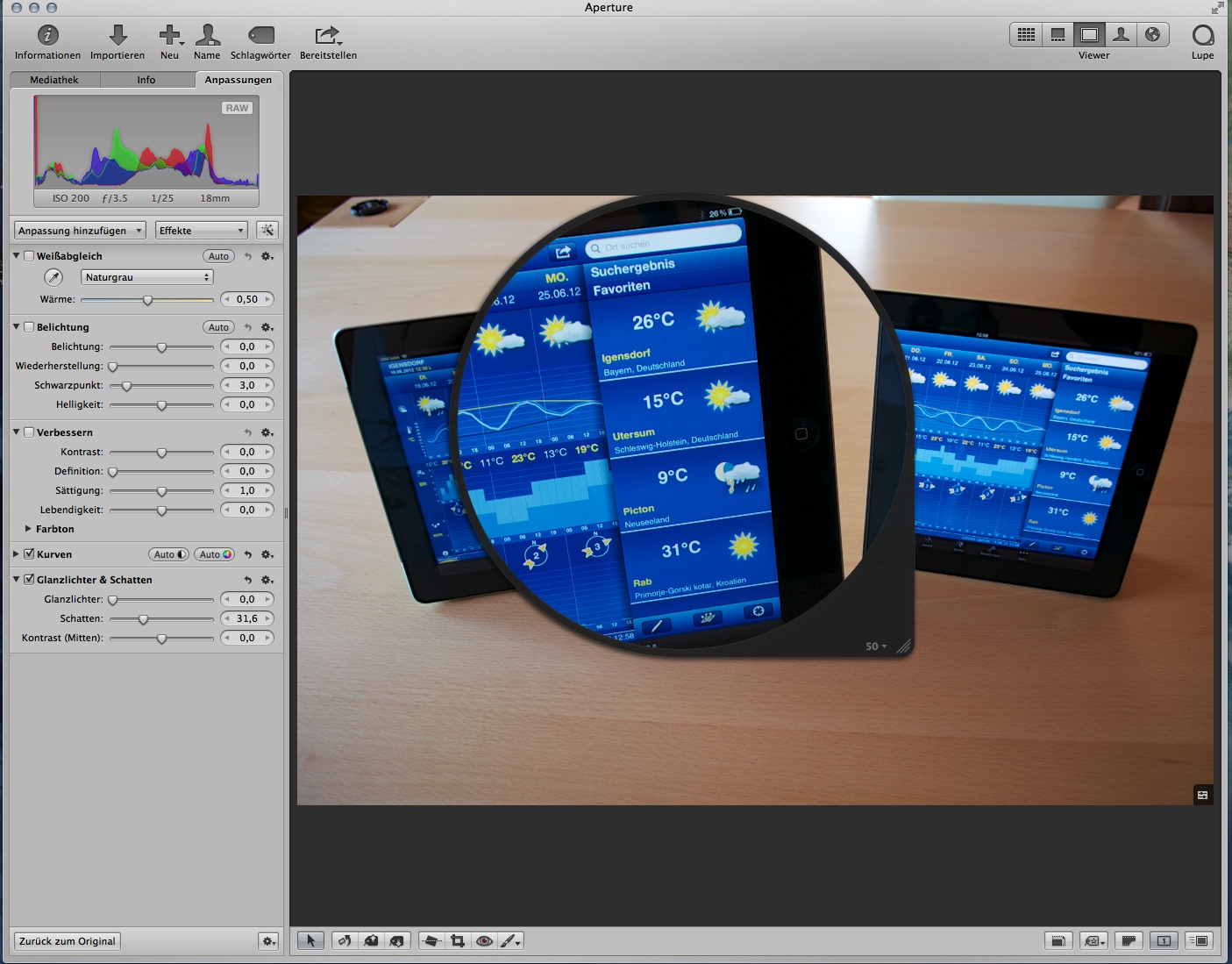Disable the Kurven adjustment checkbox
Viewport: 1232px width, 964px height.
coord(29,554)
